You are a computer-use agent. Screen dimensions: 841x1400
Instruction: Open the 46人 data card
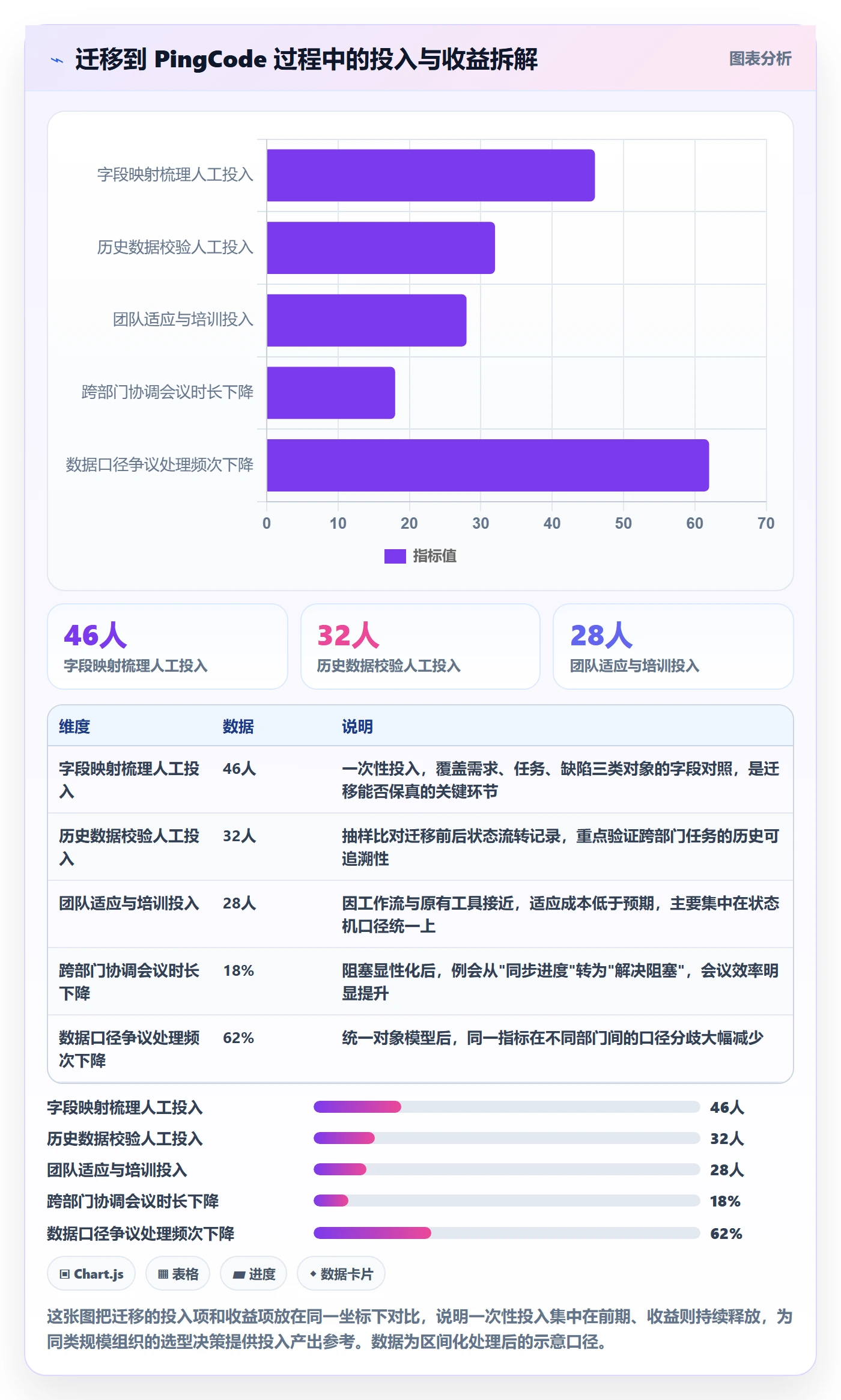coord(168,647)
